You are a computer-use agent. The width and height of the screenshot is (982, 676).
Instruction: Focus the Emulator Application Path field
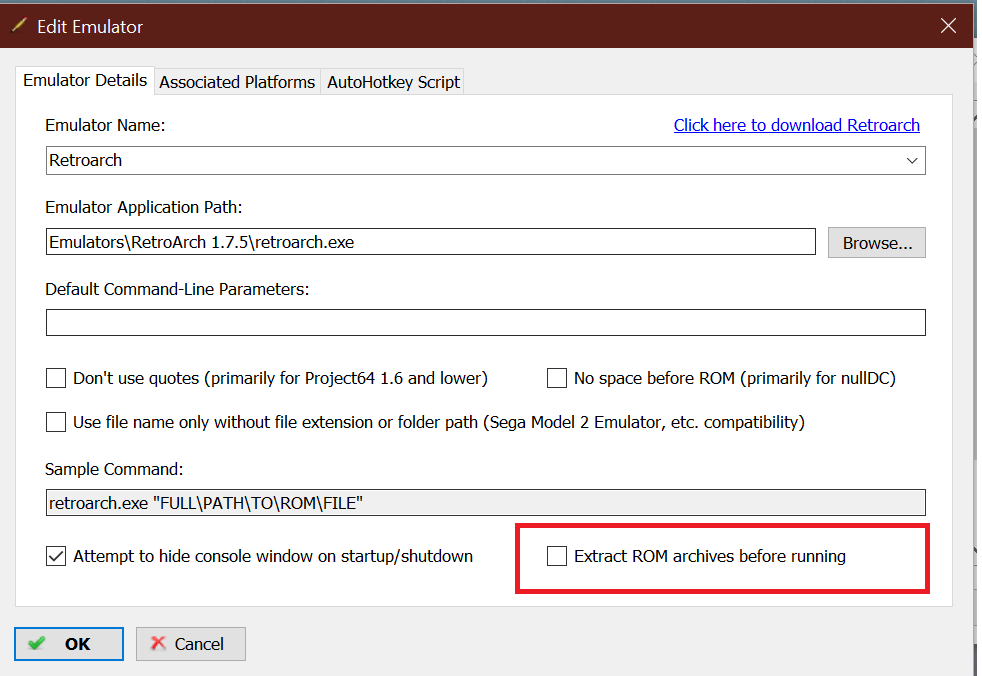coord(430,242)
